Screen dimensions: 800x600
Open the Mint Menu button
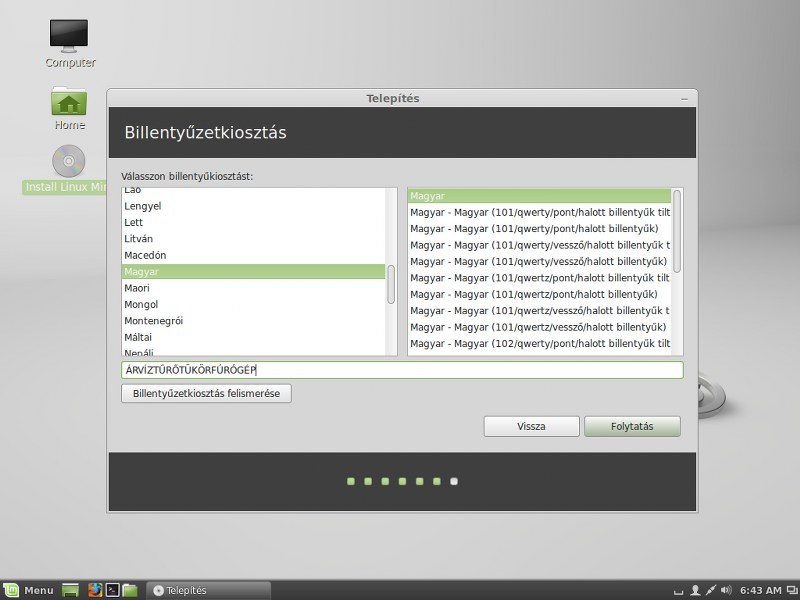28,590
